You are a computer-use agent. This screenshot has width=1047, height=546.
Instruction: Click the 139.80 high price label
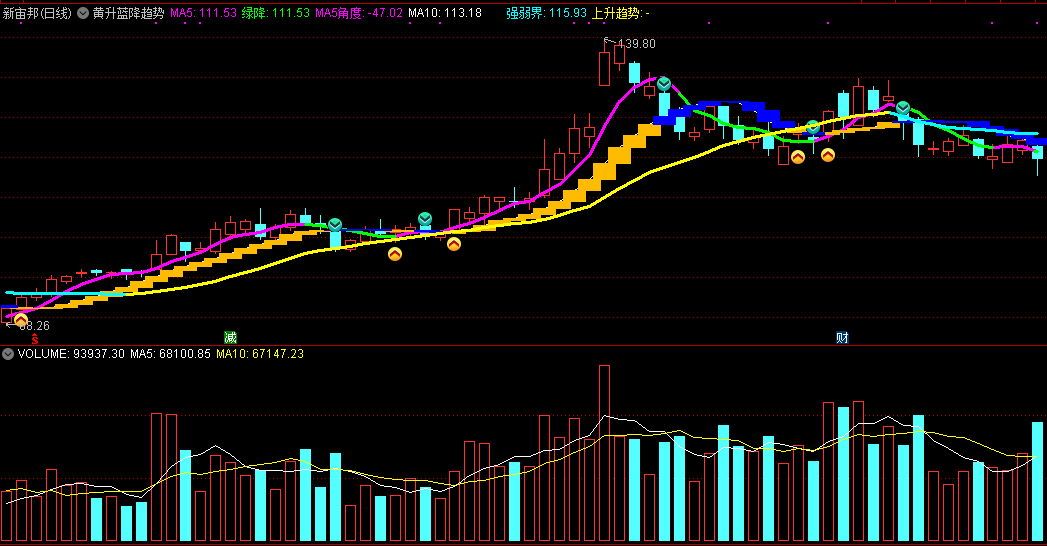tap(636, 44)
